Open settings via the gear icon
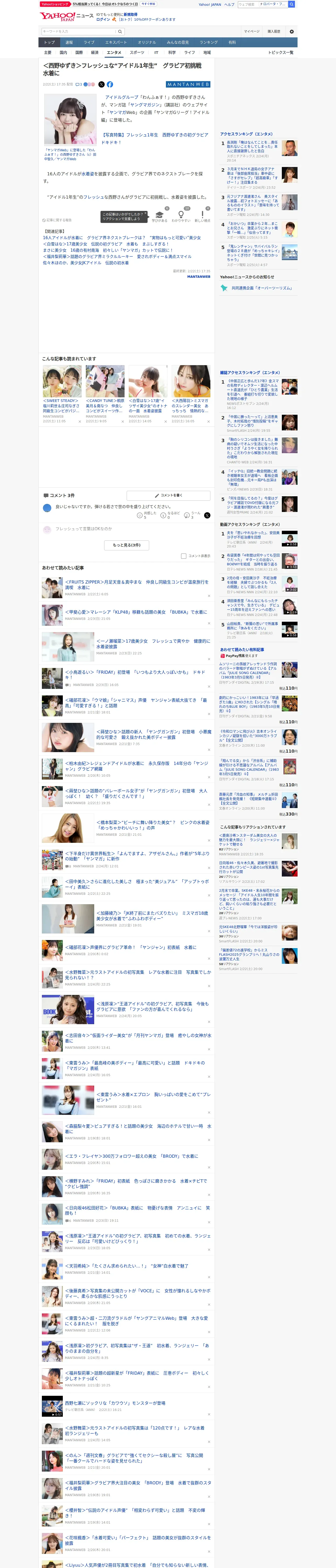 coord(292,31)
